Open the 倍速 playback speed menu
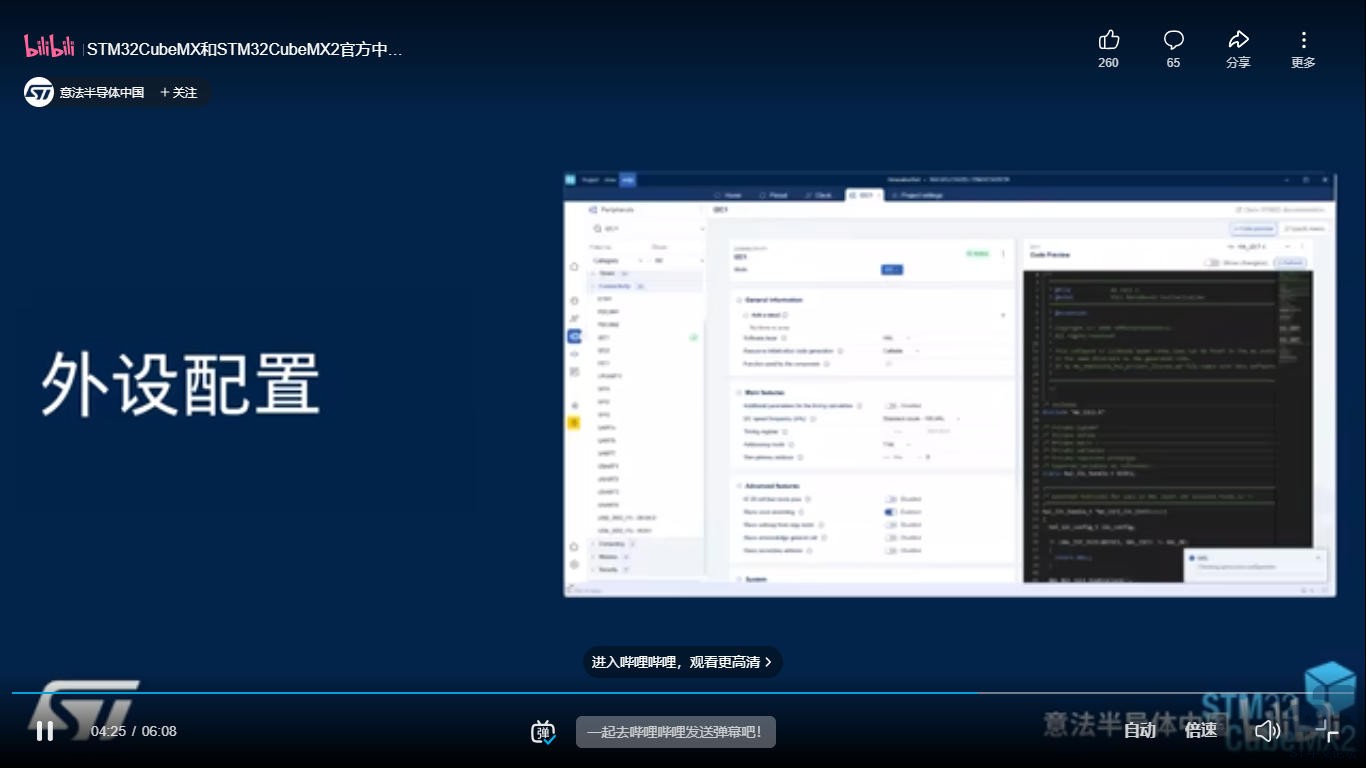1366x768 pixels. tap(1201, 731)
